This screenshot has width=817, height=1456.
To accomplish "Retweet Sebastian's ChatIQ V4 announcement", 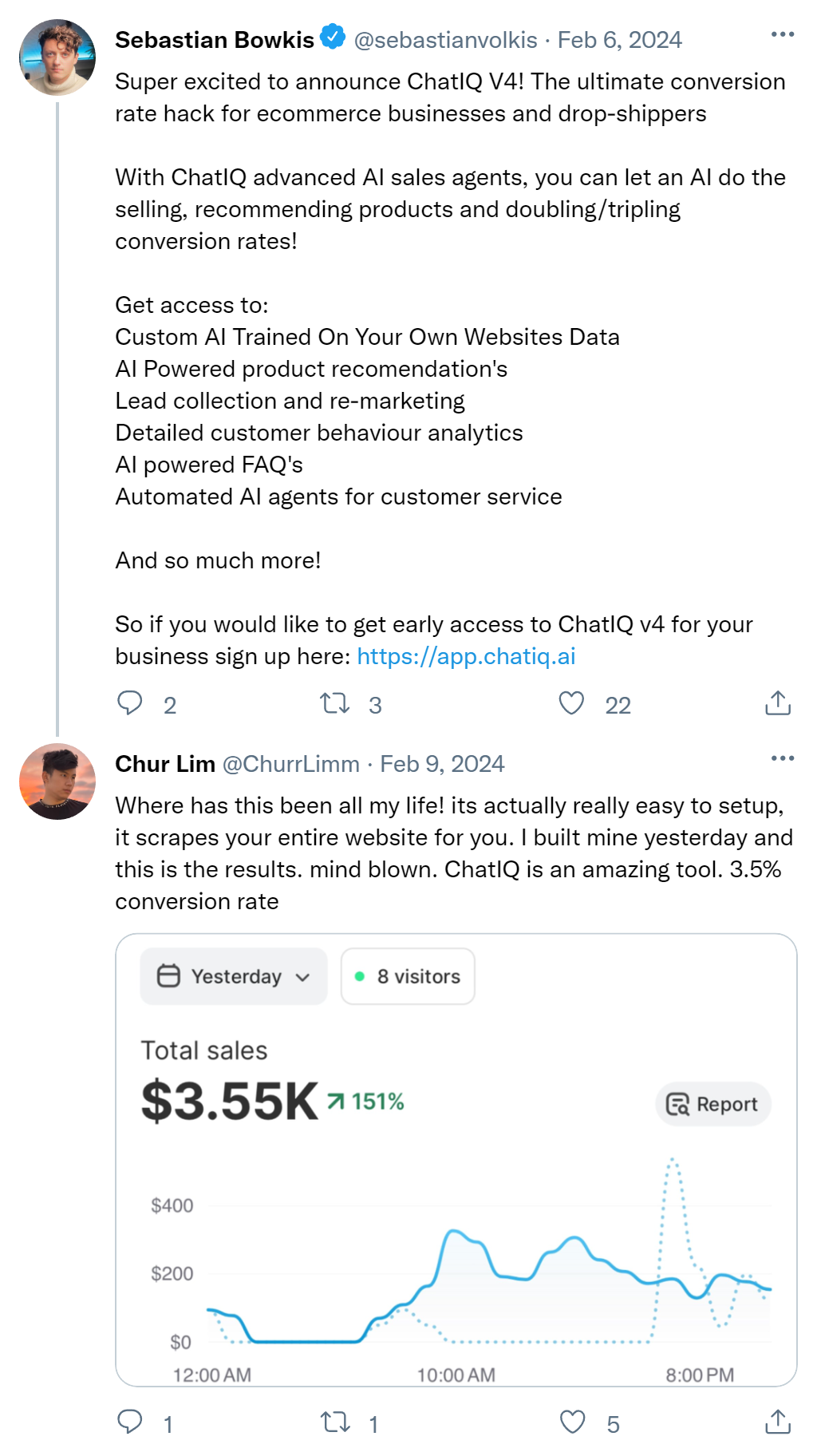I will [335, 703].
